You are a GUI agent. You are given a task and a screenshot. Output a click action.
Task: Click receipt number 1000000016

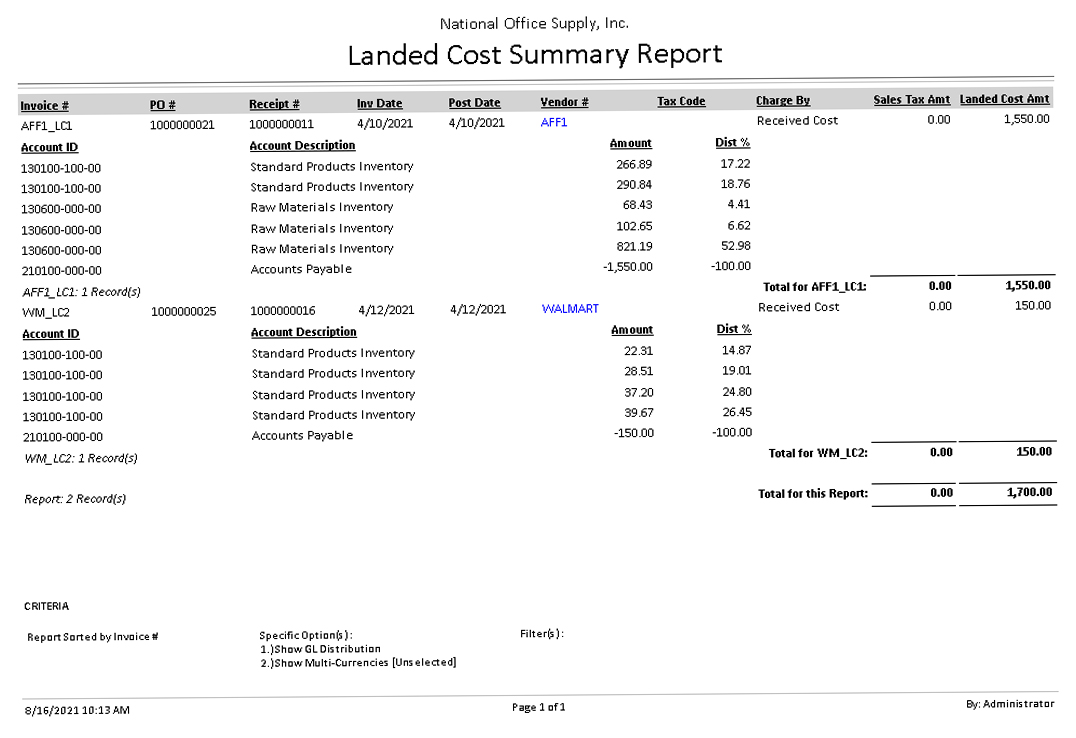pyautogui.click(x=283, y=311)
